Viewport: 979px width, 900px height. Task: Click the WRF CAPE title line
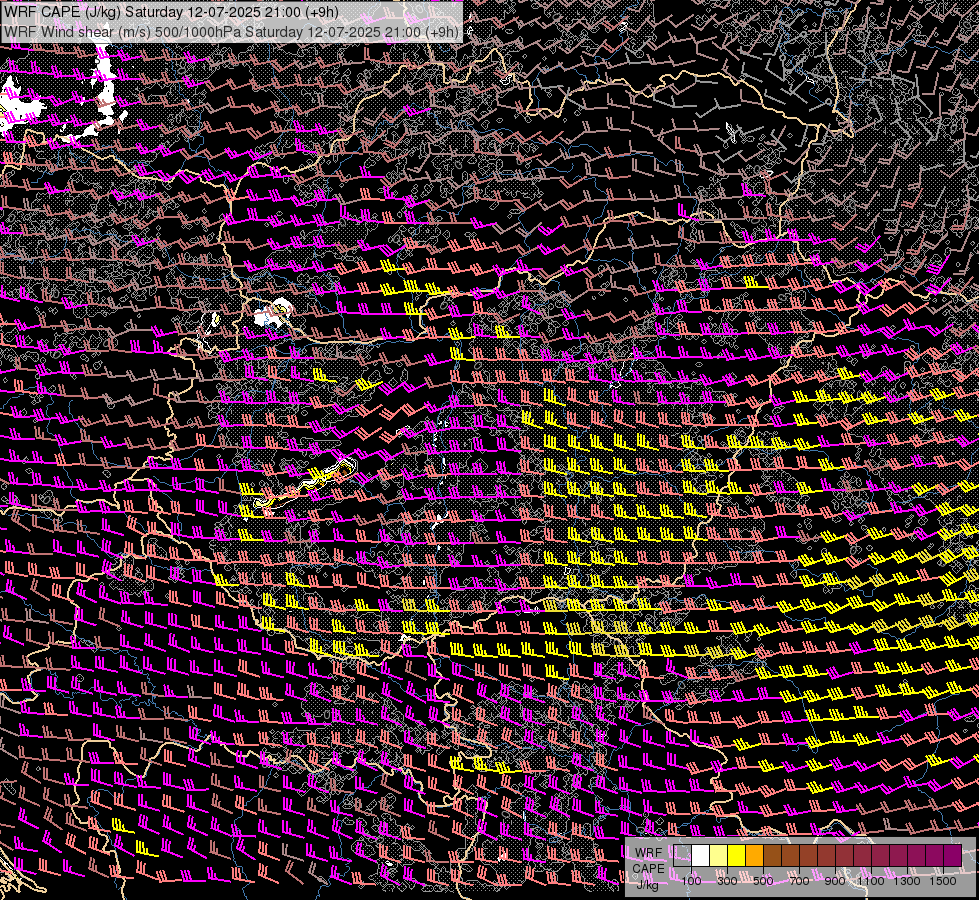pyautogui.click(x=172, y=12)
